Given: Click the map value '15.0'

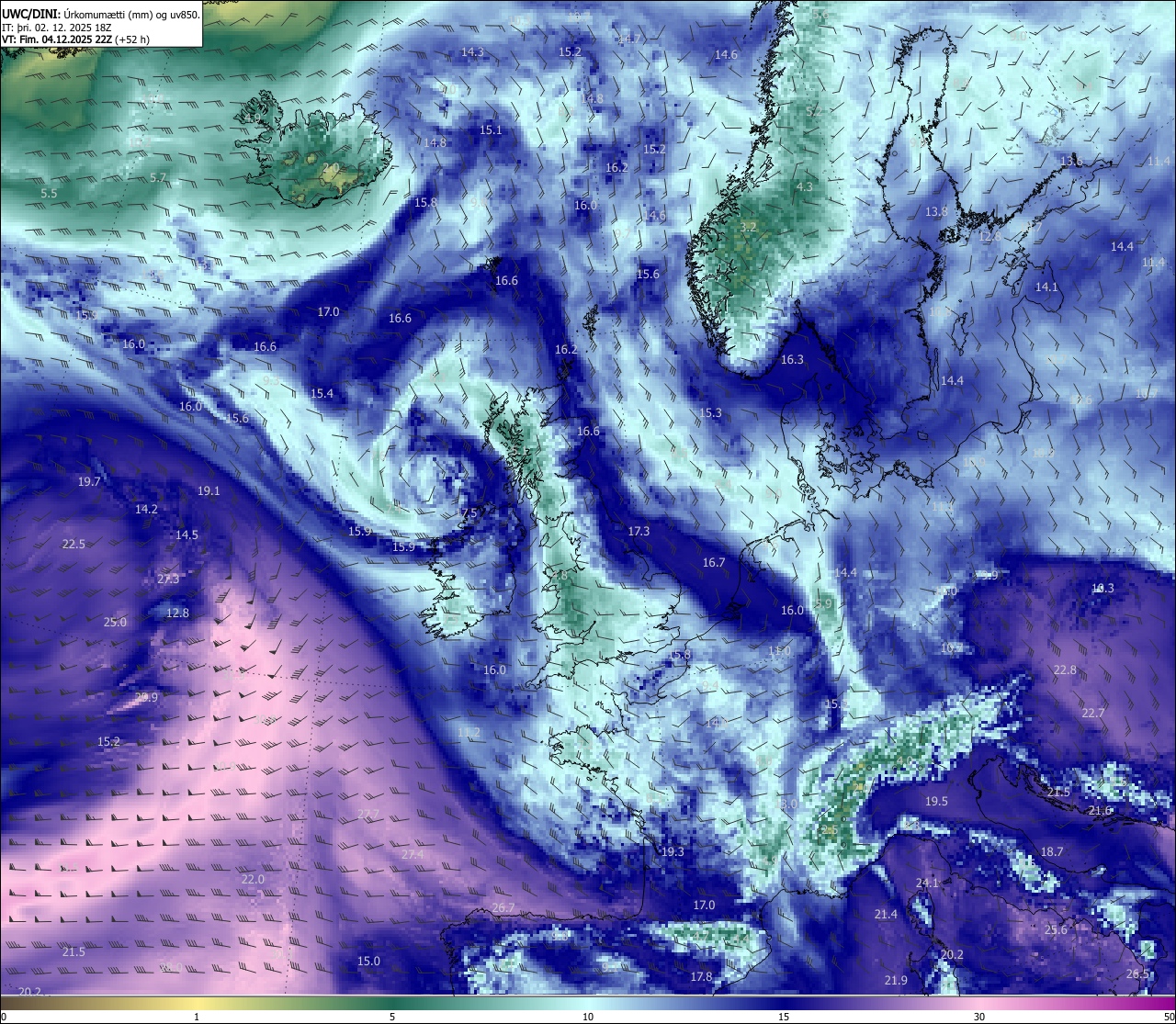Looking at the screenshot, I should (x=368, y=962).
